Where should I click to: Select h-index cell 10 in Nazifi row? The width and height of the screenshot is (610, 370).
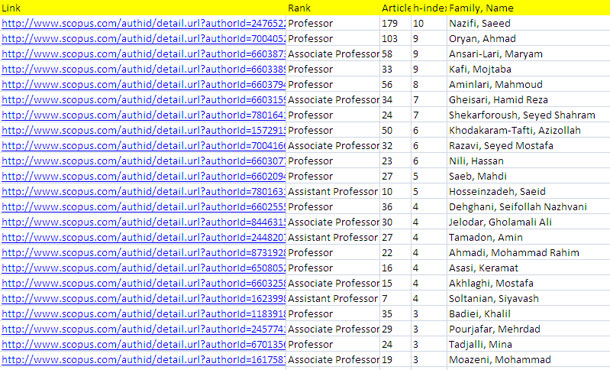click(x=429, y=23)
